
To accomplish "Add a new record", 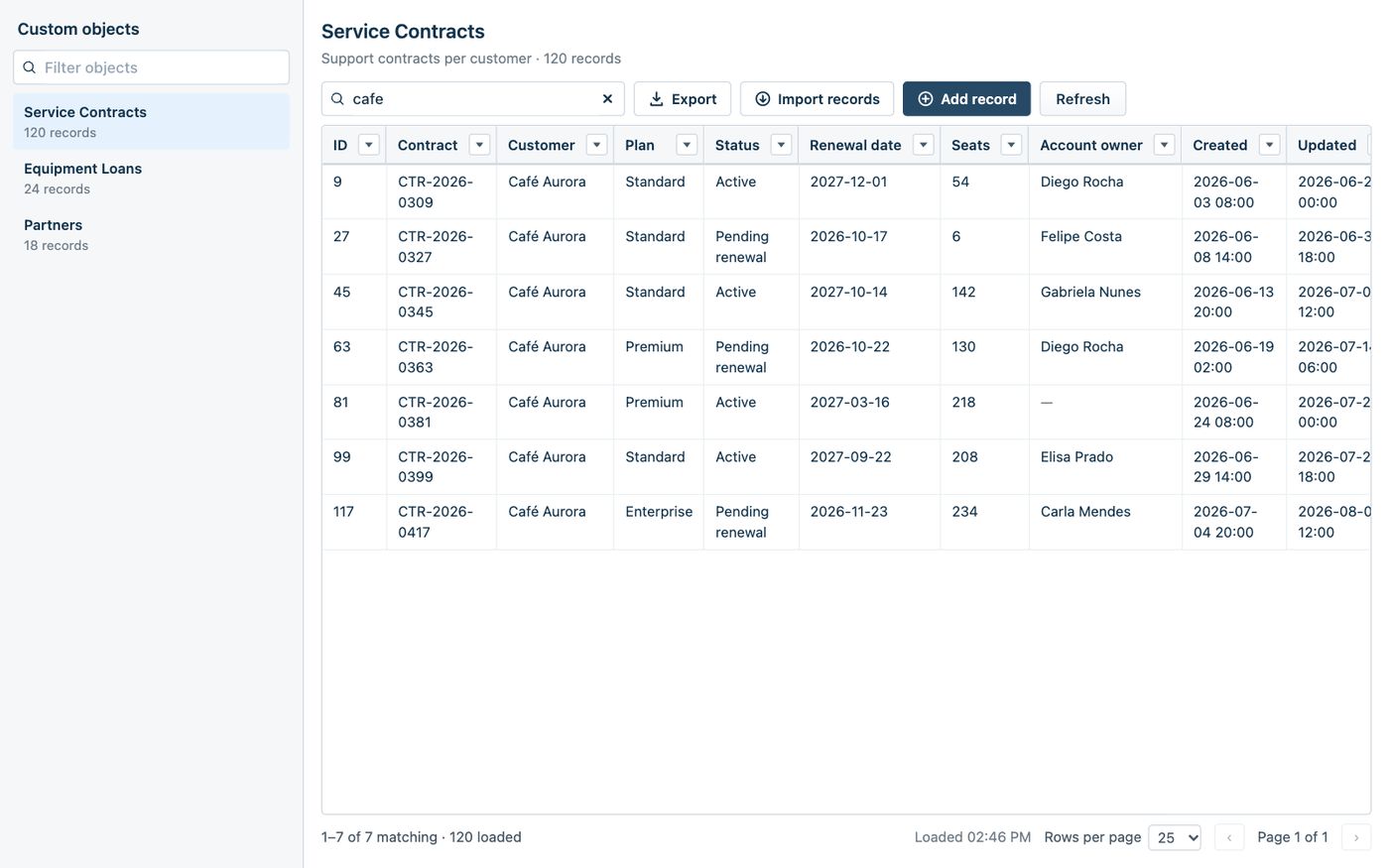I will pyautogui.click(x=966, y=99).
